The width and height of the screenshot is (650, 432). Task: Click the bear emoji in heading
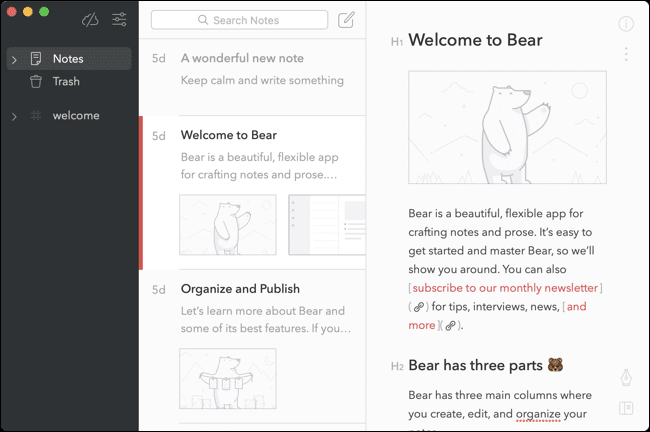[x=555, y=365]
